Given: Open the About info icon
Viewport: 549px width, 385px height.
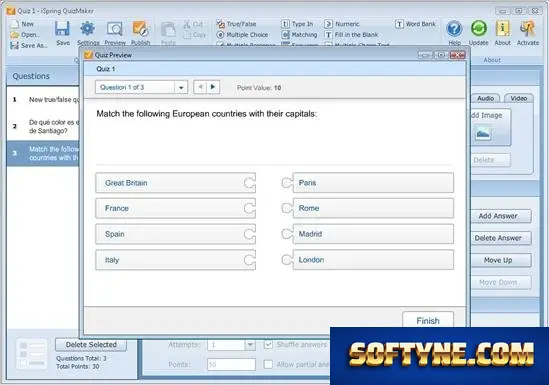Looking at the screenshot, I should pyautogui.click(x=502, y=29).
